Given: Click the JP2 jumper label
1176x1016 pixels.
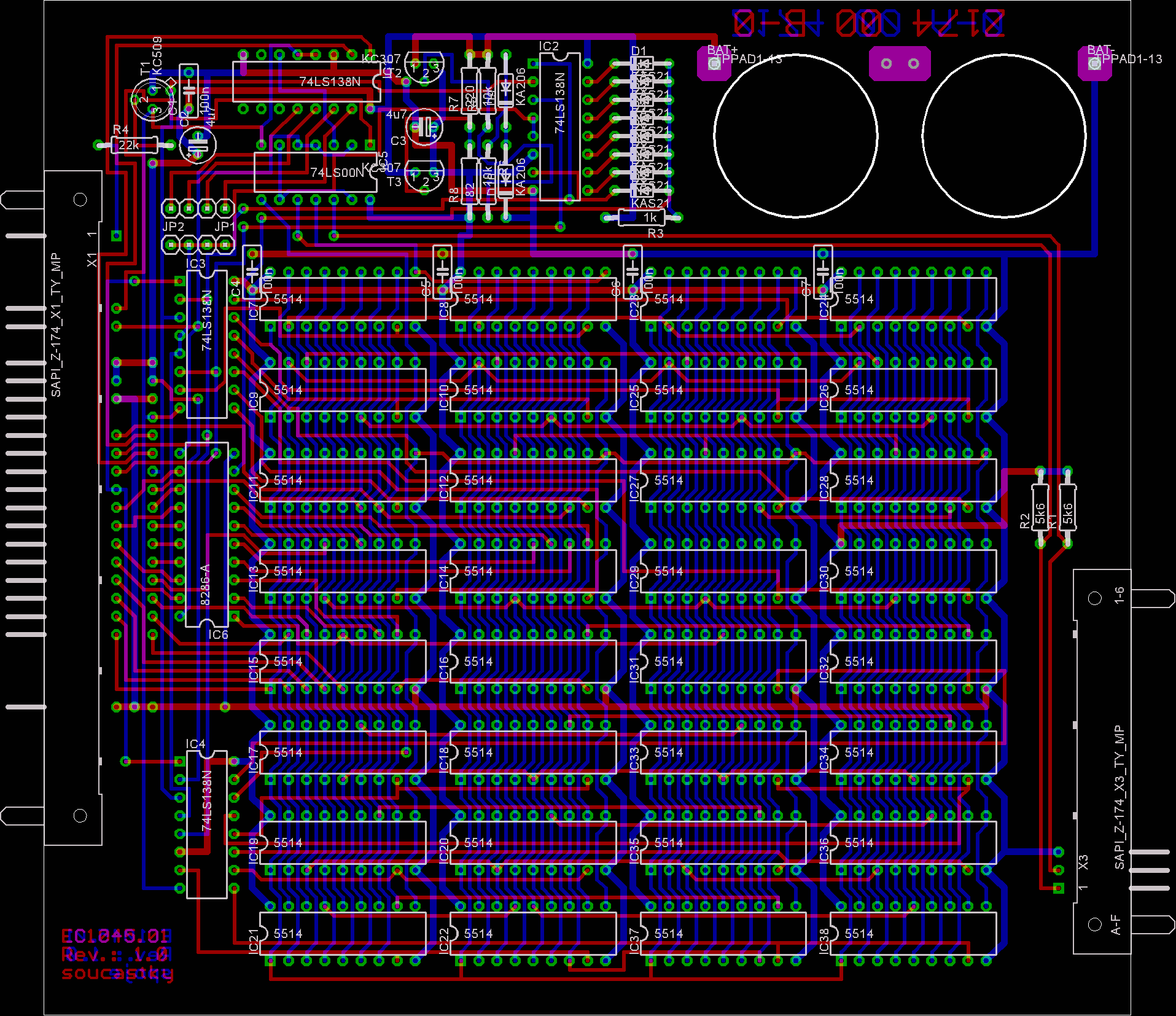Looking at the screenshot, I should pyautogui.click(x=173, y=227).
